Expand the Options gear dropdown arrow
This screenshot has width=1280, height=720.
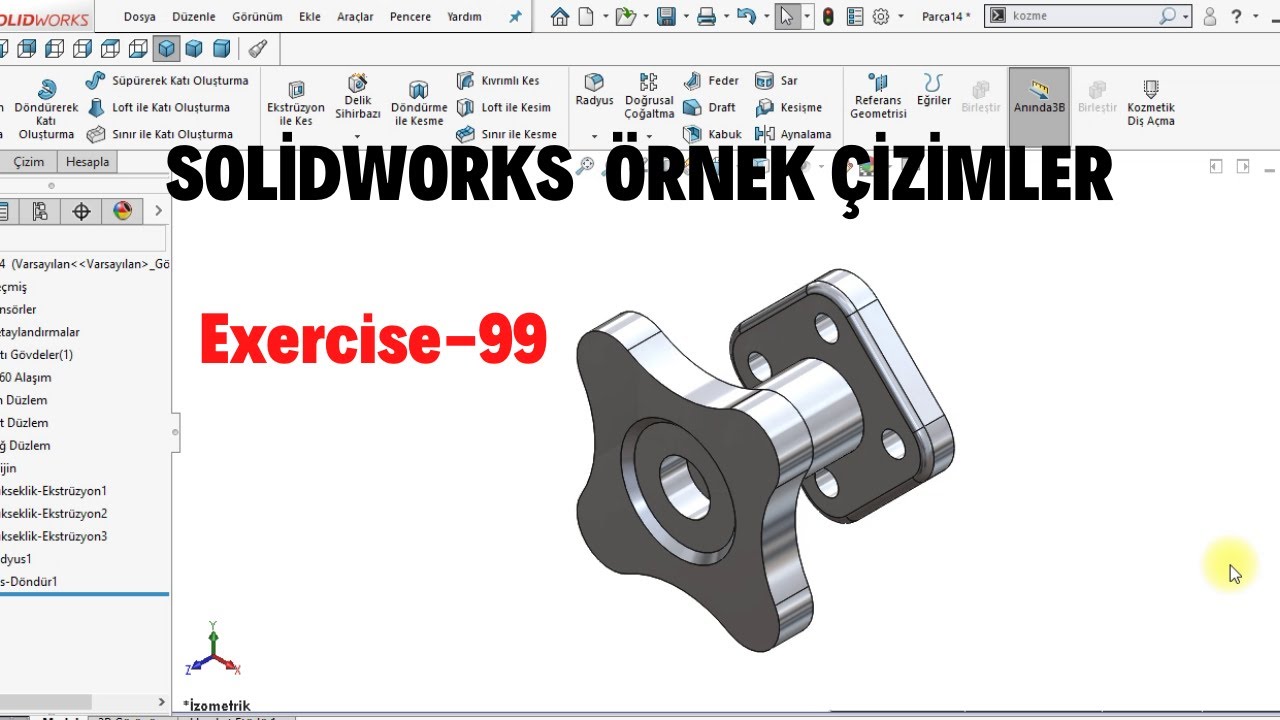pyautogui.click(x=901, y=17)
